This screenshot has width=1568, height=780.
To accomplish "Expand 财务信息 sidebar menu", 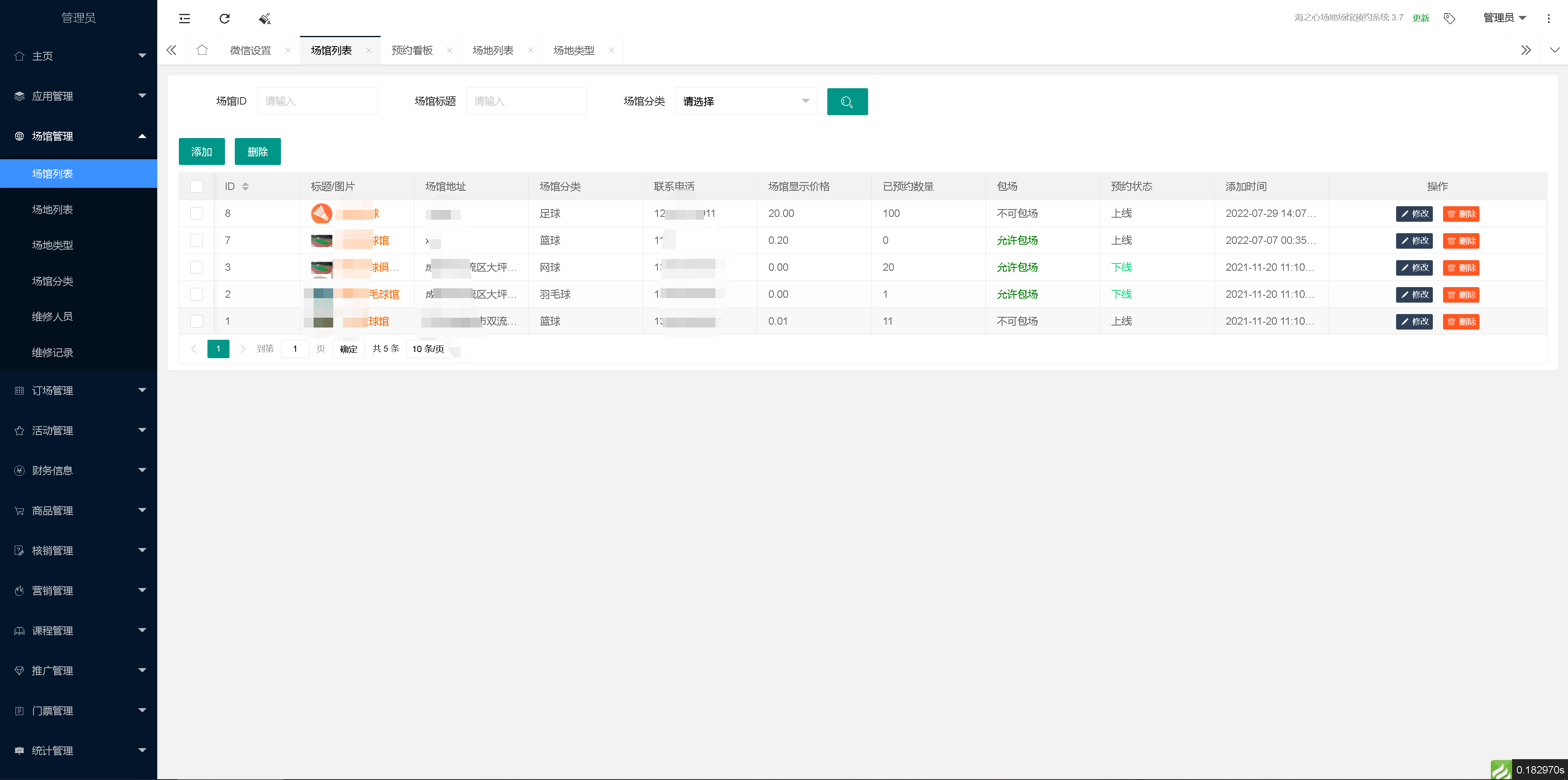I will 78,471.
